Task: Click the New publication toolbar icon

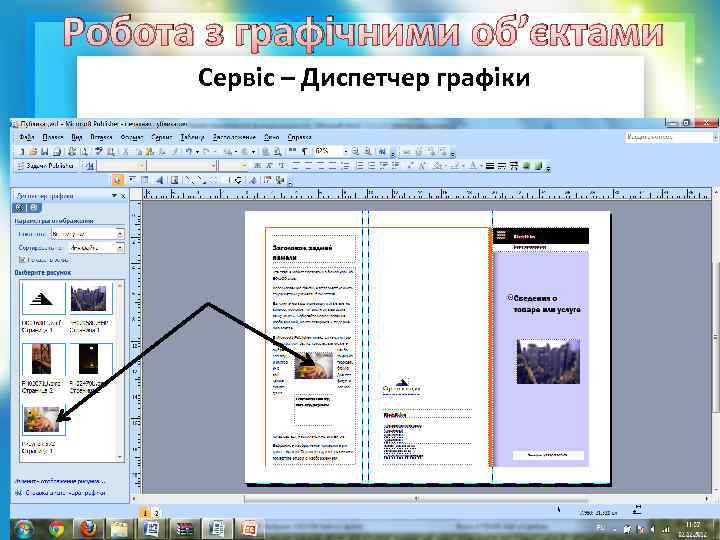Action: pyautogui.click(x=22, y=152)
